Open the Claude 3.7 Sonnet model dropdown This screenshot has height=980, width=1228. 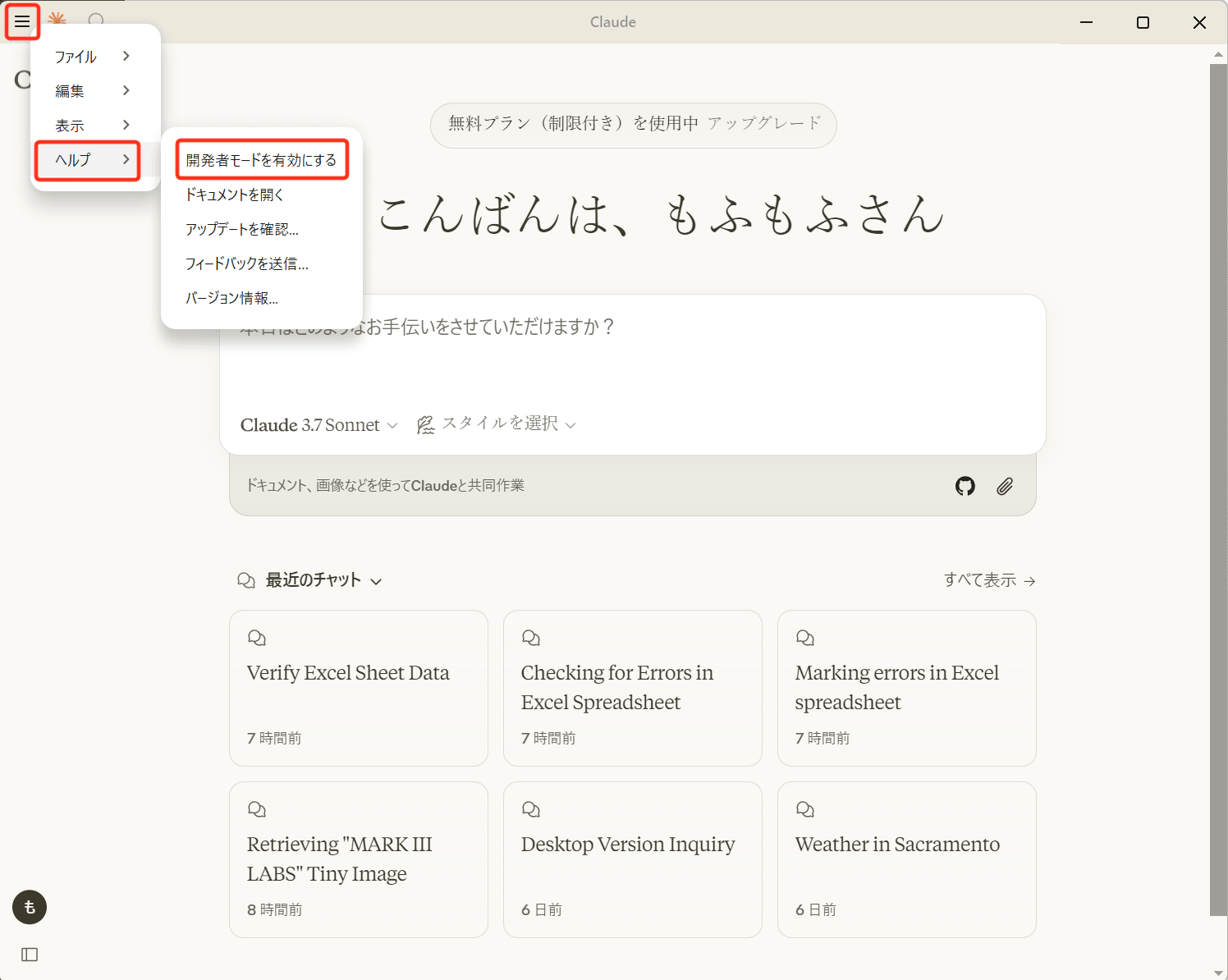coord(318,424)
